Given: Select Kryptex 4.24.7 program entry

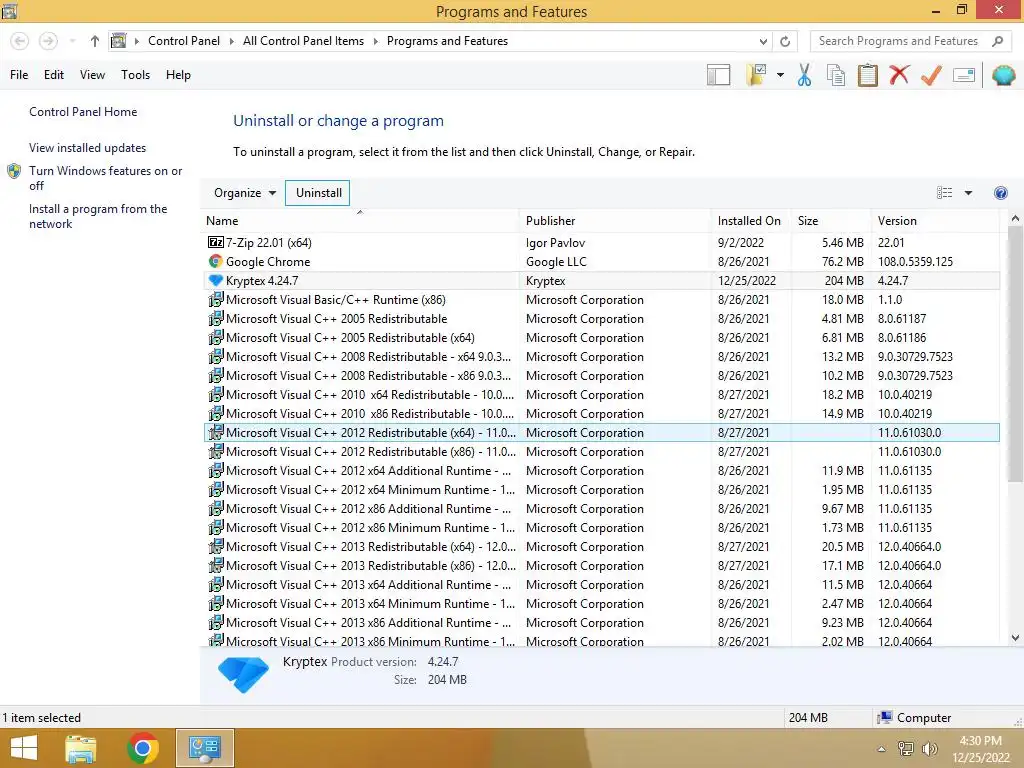Looking at the screenshot, I should [601, 280].
